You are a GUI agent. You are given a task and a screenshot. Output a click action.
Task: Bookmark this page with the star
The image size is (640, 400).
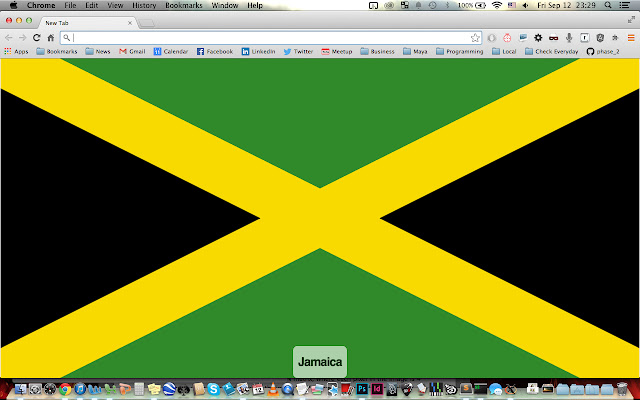point(475,38)
